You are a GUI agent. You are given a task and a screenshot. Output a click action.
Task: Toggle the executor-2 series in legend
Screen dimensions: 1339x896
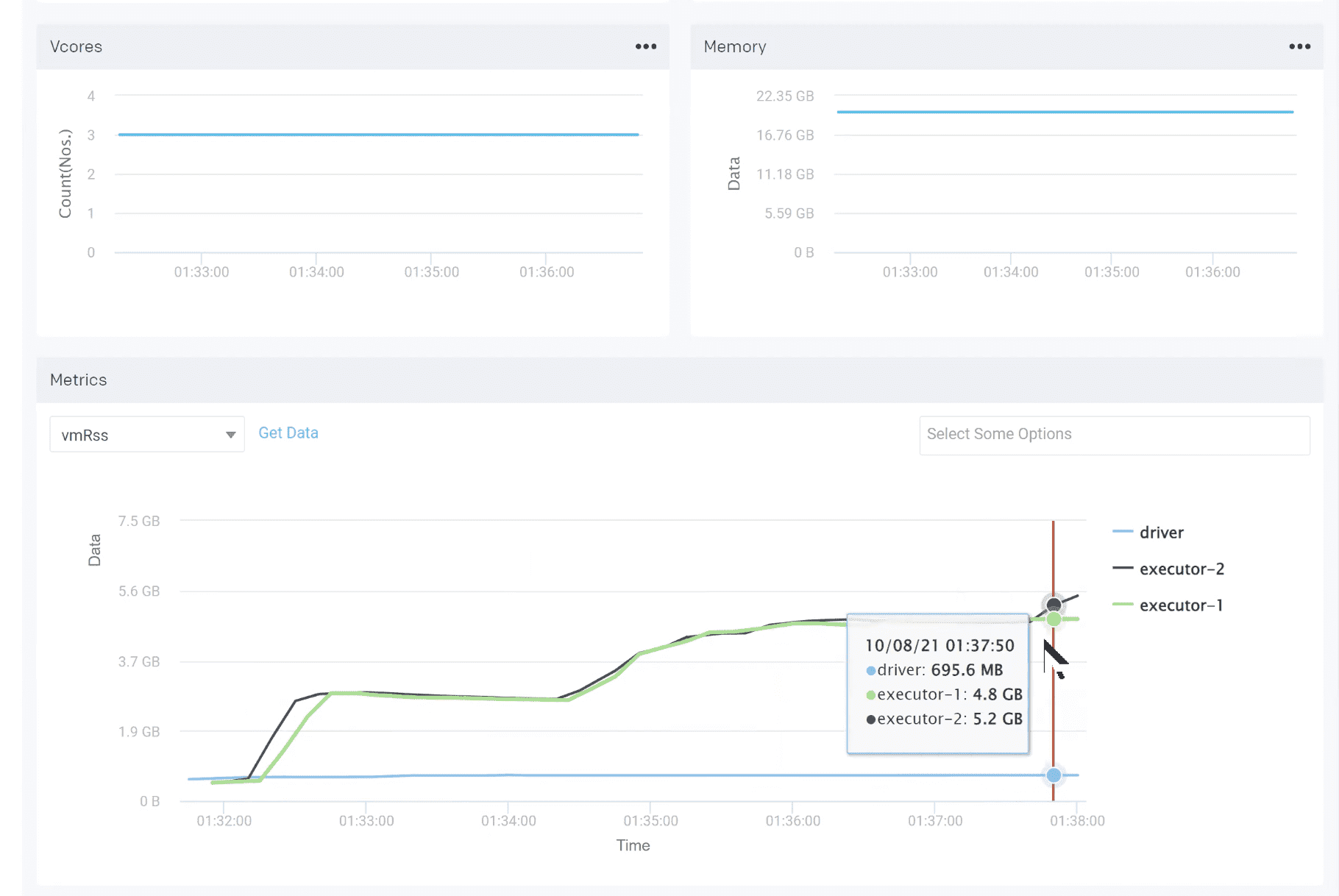(x=1181, y=569)
